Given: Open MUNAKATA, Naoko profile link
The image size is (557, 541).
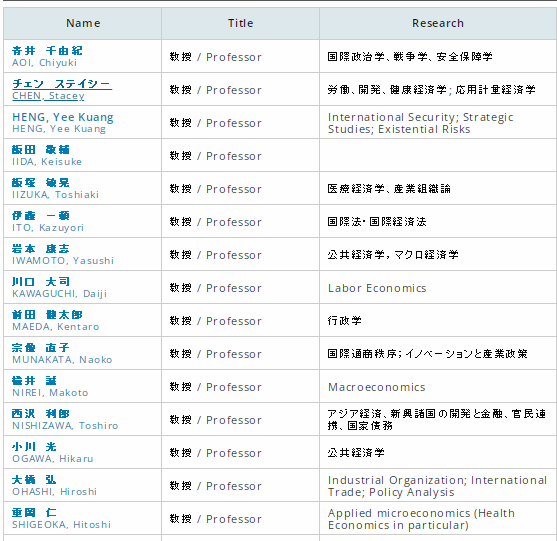Looking at the screenshot, I should [x=62, y=354].
